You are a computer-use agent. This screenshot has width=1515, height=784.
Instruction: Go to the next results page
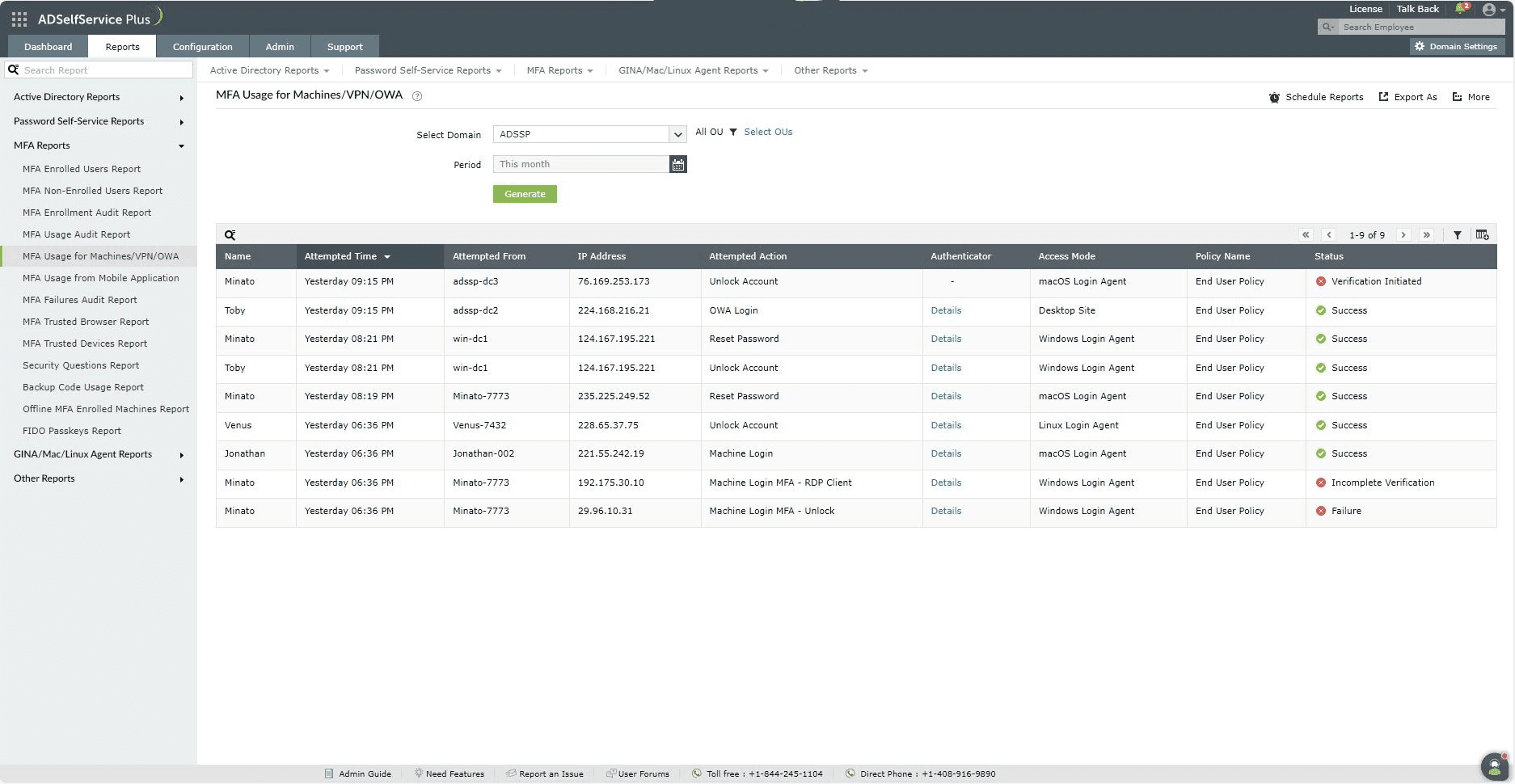coord(1403,235)
